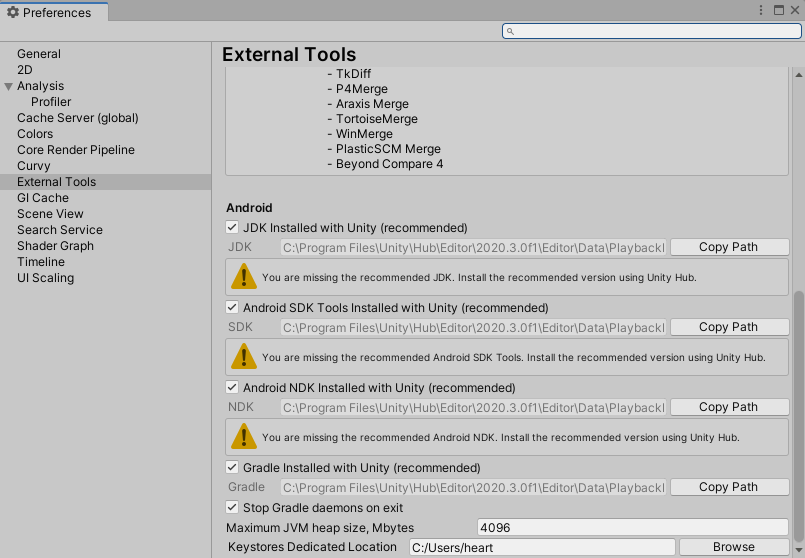Select External Tools in sidebar
805x558 pixels.
[x=105, y=182]
